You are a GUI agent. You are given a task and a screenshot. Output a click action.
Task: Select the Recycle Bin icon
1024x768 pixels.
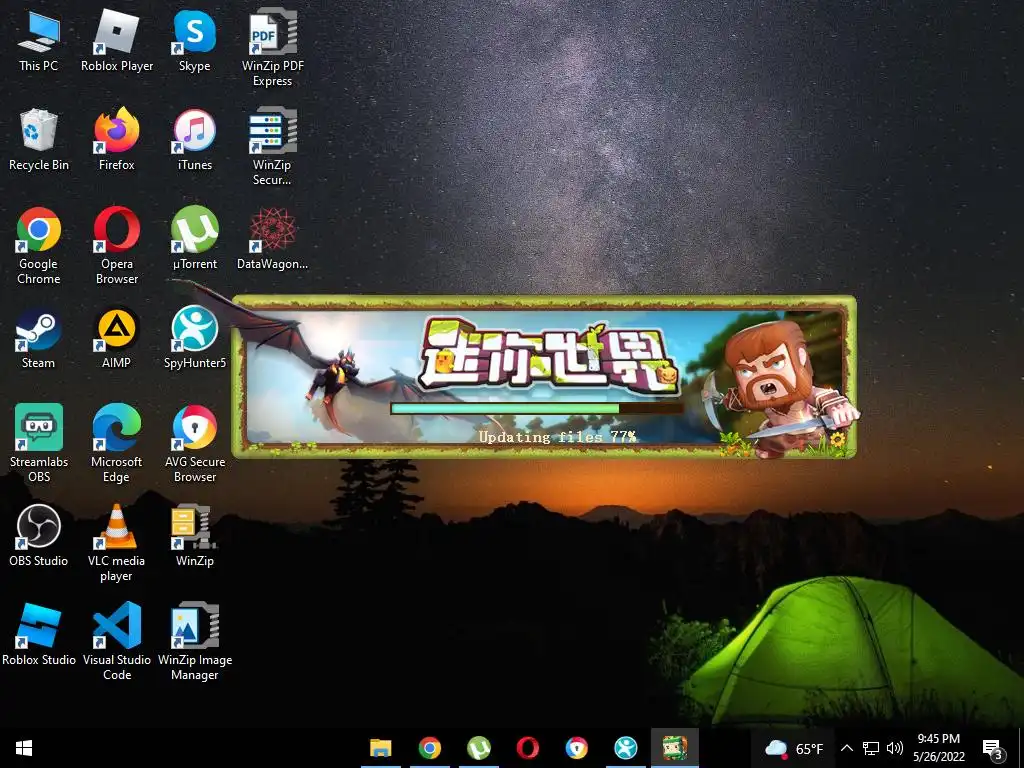39,140
